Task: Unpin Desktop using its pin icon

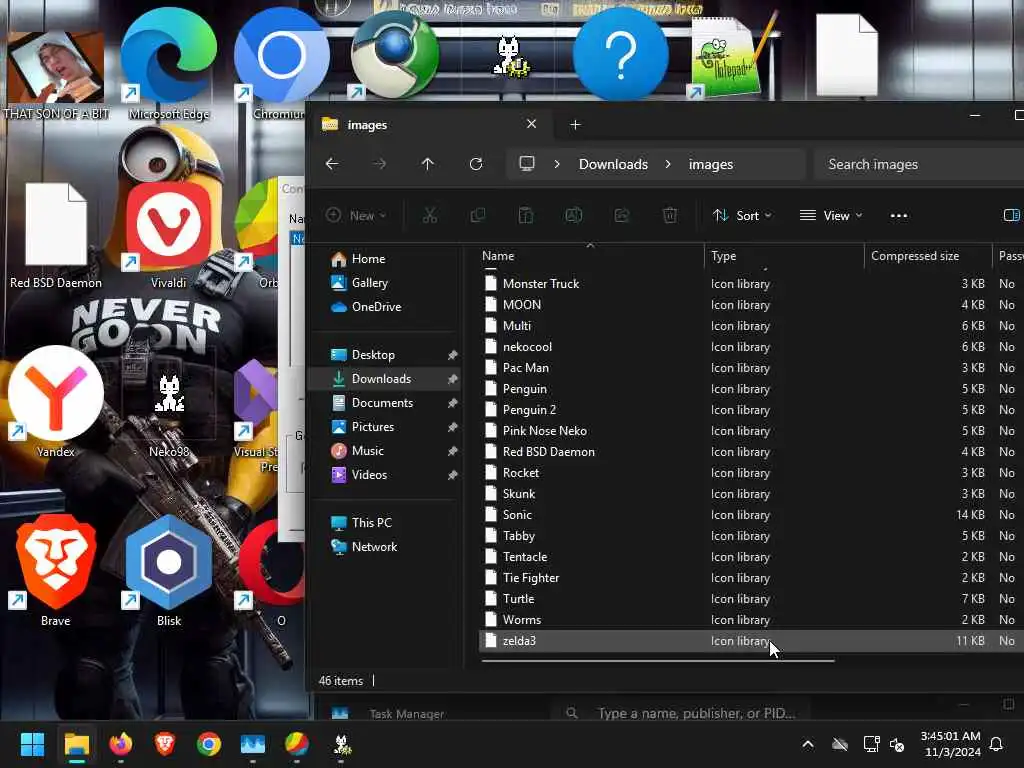Action: pyautogui.click(x=452, y=355)
